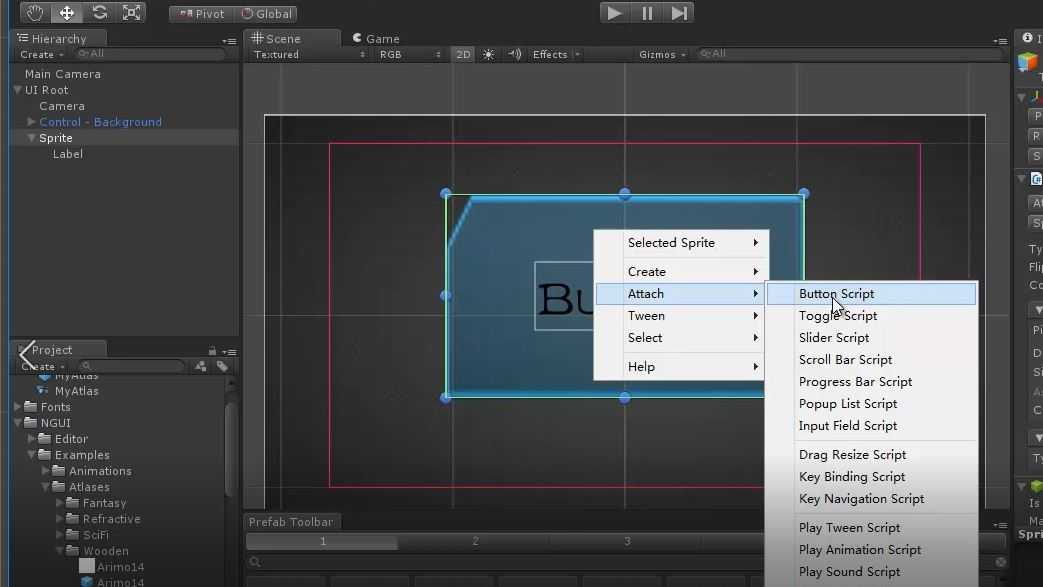This screenshot has width=1043, height=587.
Task: Toggle the 2D scene view
Action: (463, 55)
